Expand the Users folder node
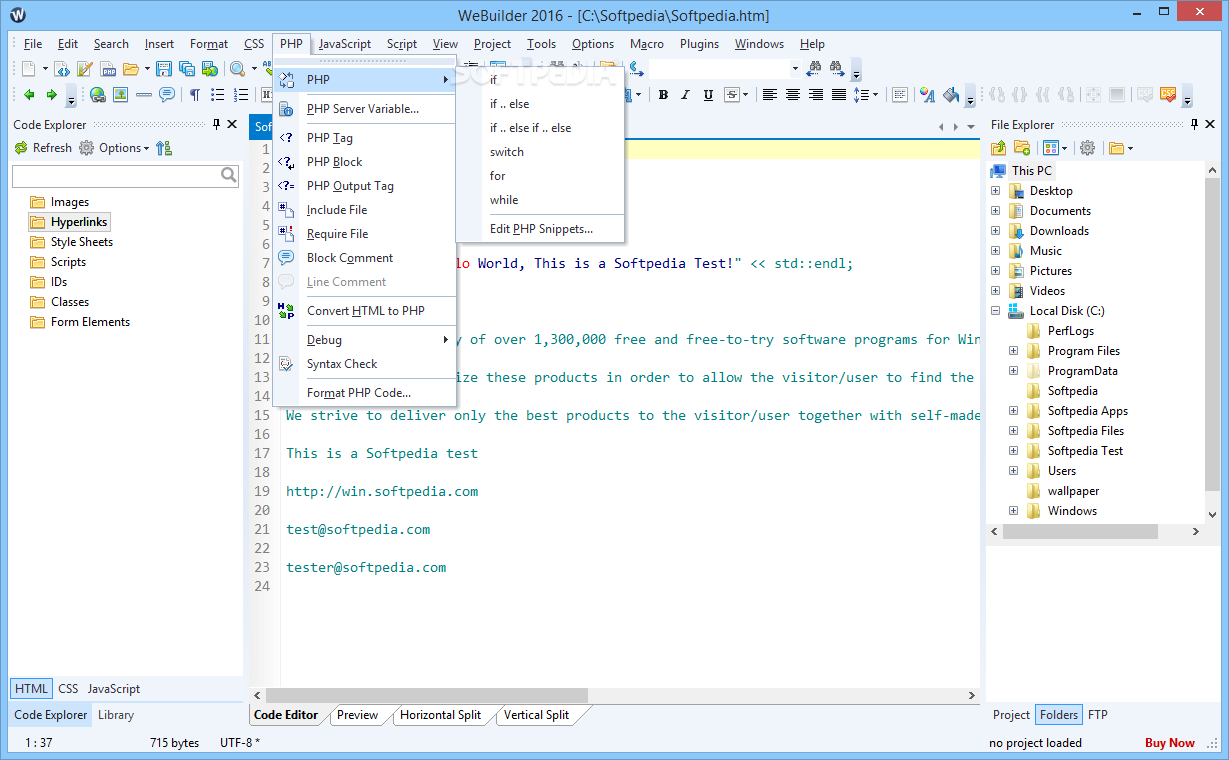The width and height of the screenshot is (1229, 760). (1013, 470)
